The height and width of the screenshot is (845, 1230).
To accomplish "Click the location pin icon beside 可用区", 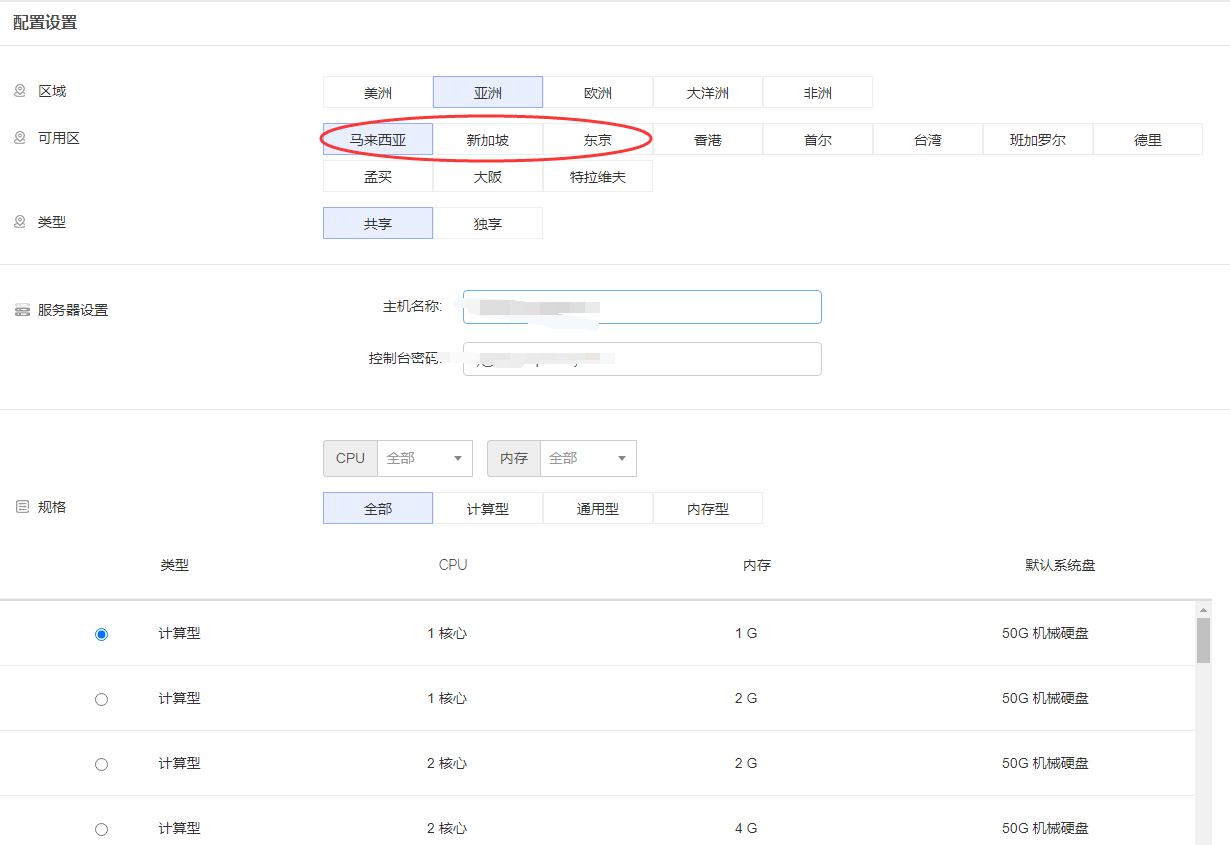I will point(20,138).
